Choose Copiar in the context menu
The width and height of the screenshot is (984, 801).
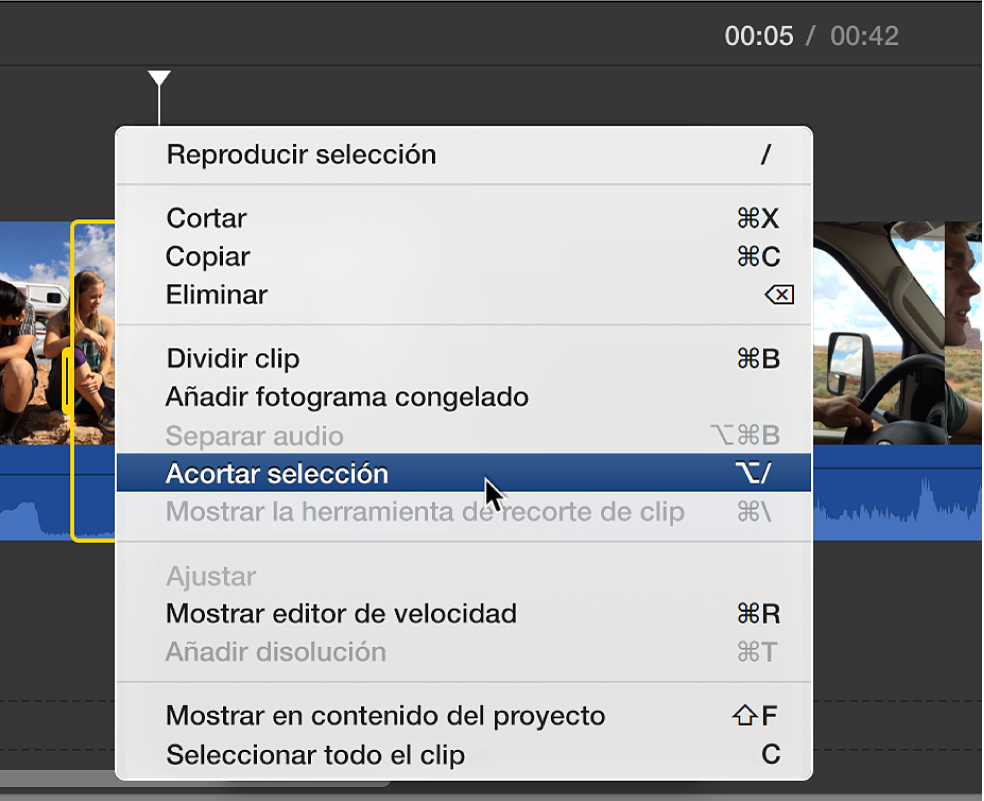(x=464, y=257)
